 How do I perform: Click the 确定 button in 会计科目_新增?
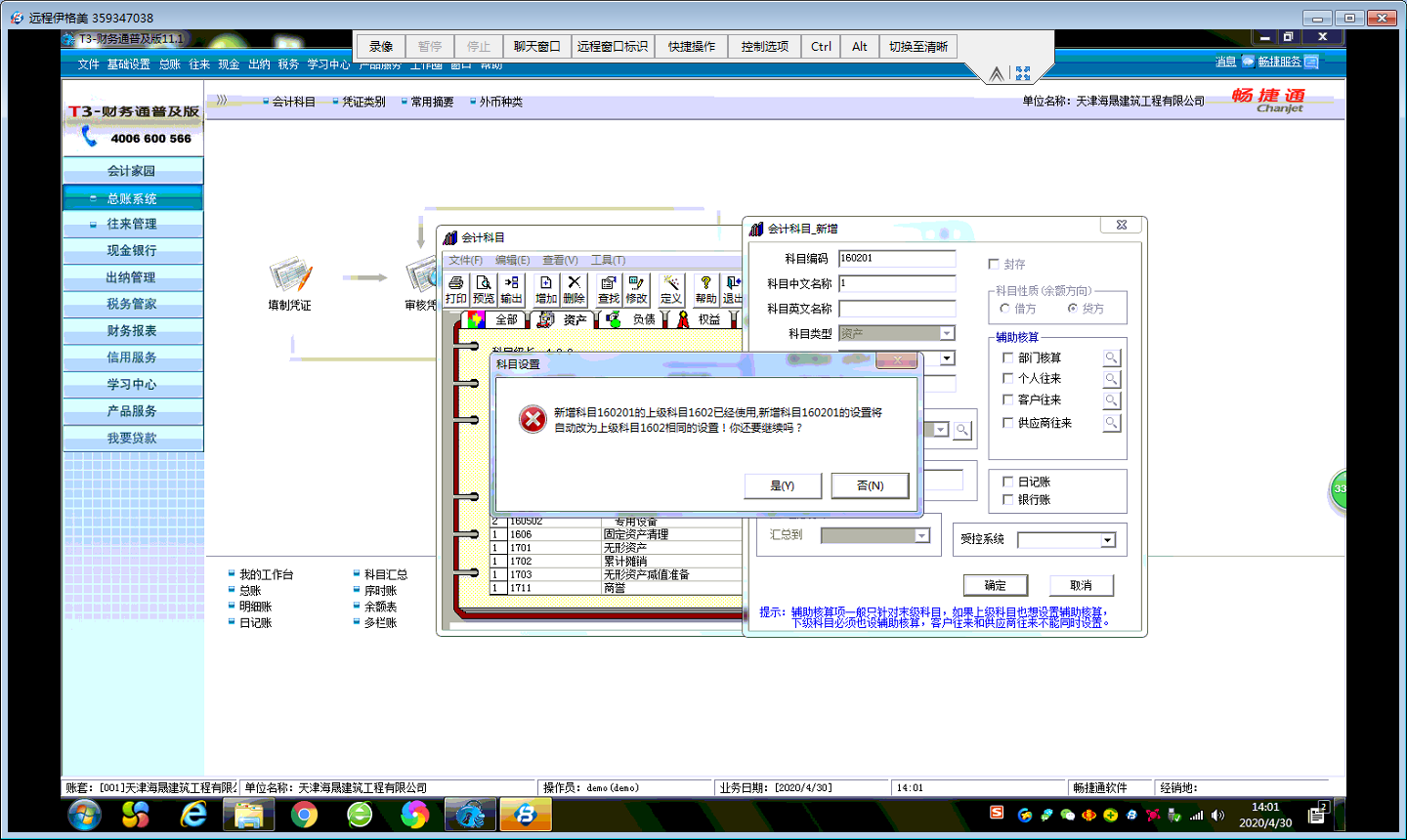(996, 585)
